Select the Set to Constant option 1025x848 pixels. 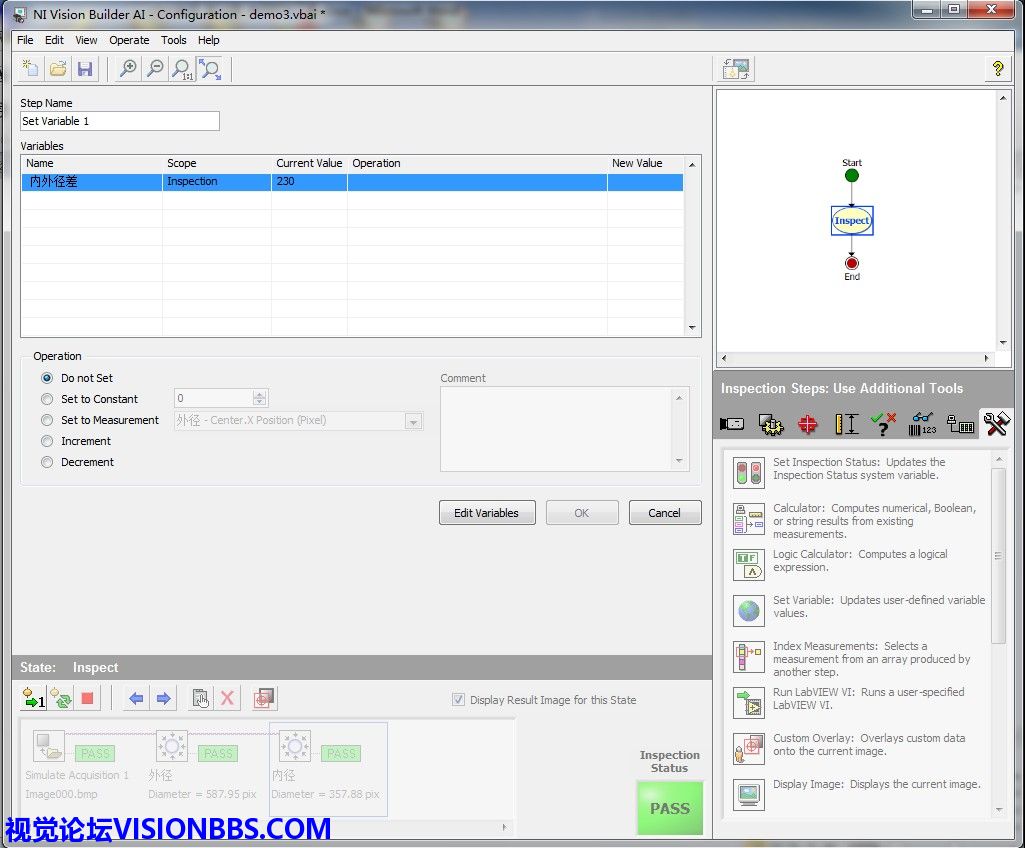[x=47, y=399]
